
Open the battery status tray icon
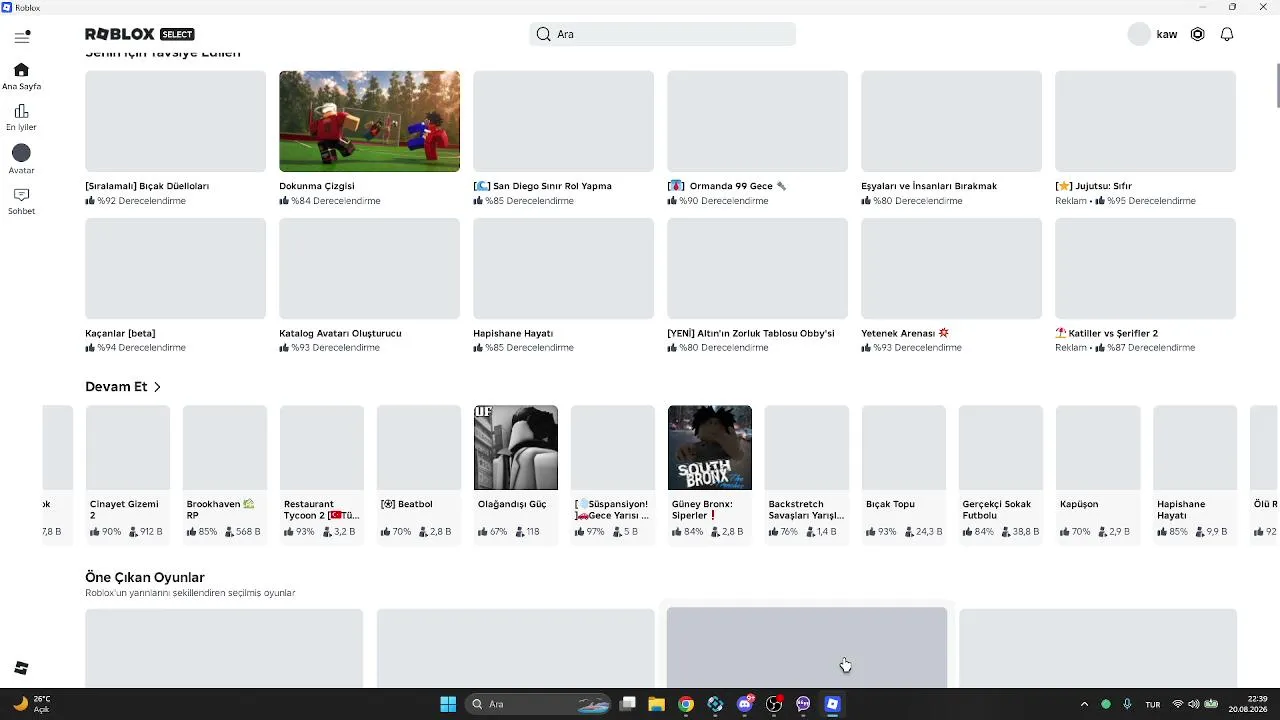[1211, 704]
